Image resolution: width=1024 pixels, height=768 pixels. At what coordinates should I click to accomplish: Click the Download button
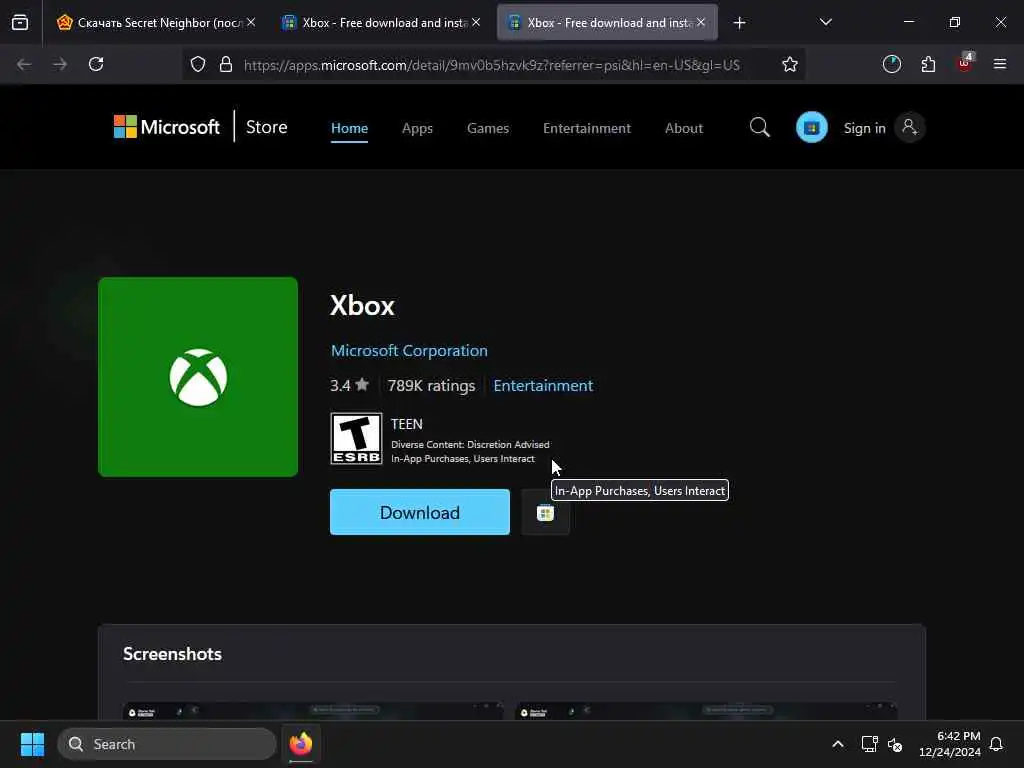pyautogui.click(x=420, y=512)
